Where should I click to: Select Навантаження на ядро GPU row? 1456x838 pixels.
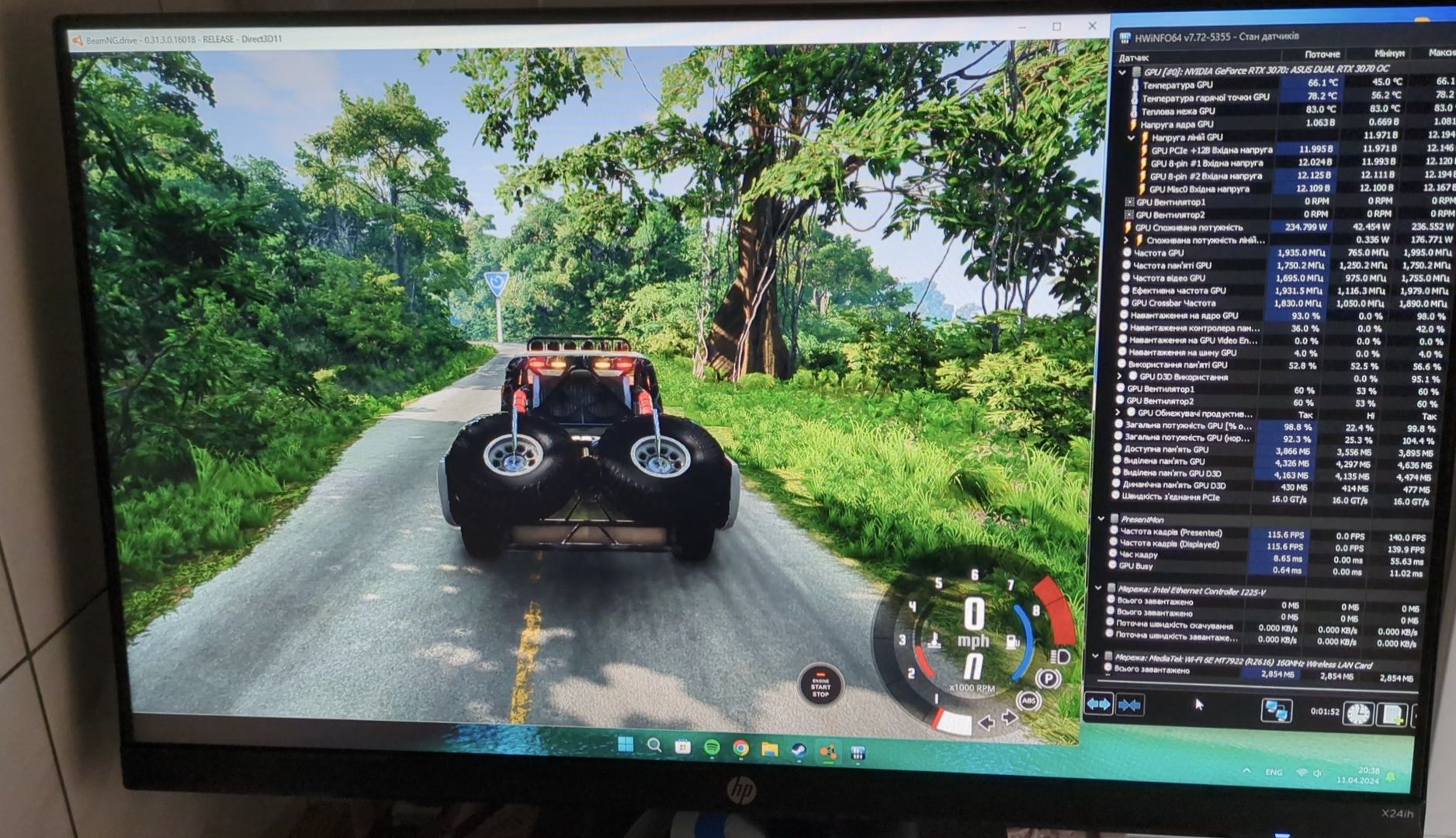pos(1284,315)
